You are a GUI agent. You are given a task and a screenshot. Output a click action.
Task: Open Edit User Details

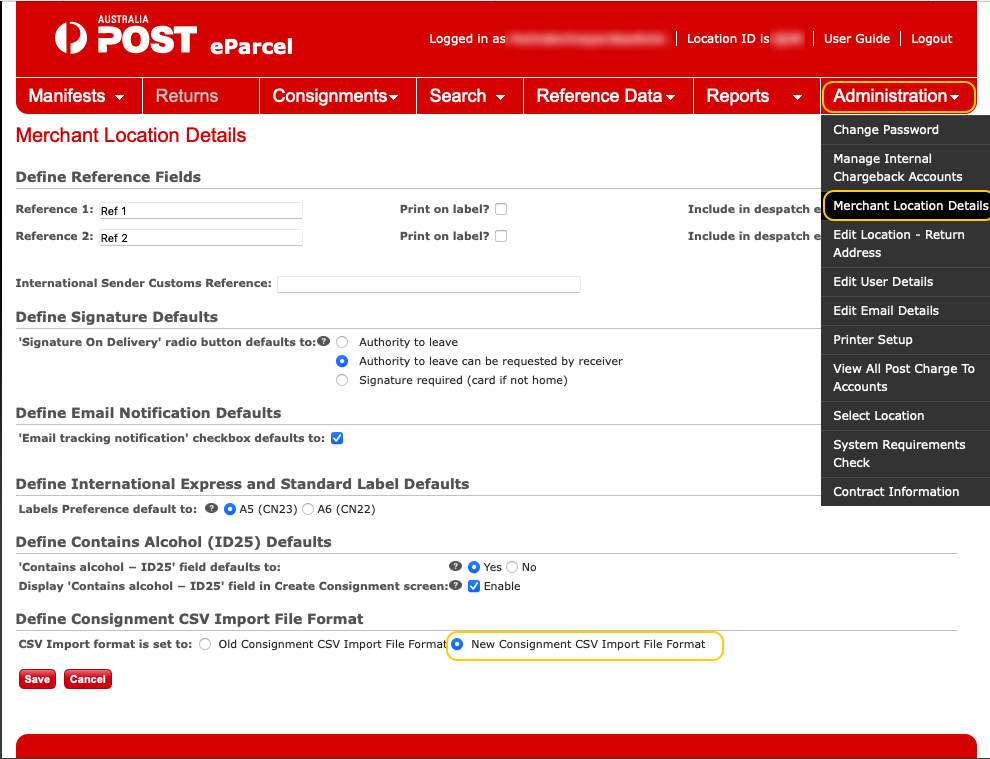[x=905, y=282]
